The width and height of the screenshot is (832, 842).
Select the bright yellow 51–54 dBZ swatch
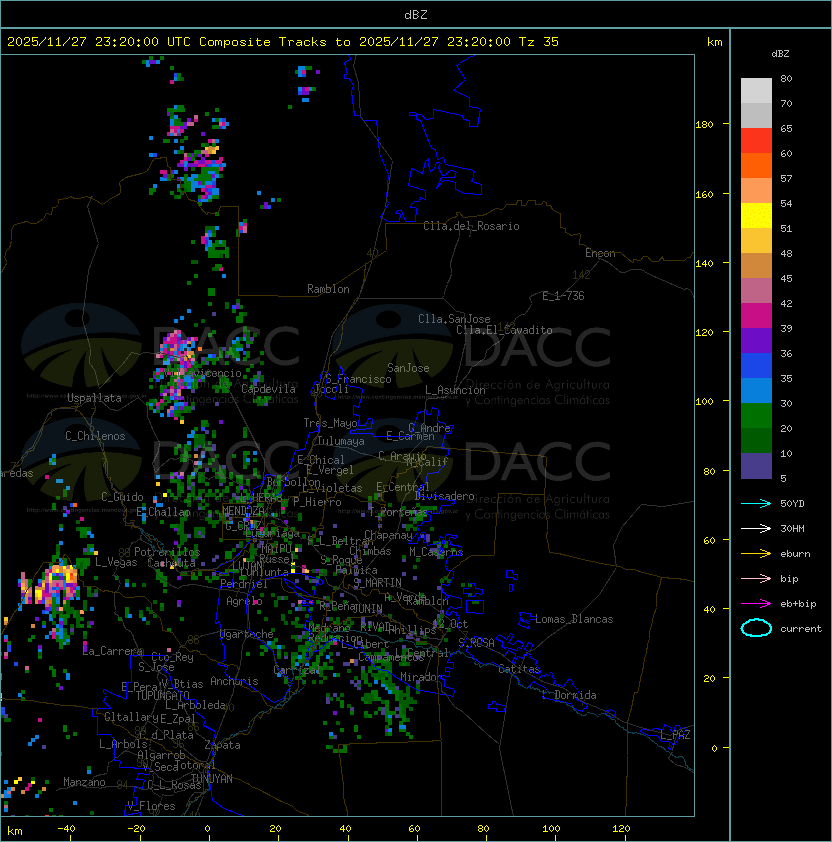point(756,215)
